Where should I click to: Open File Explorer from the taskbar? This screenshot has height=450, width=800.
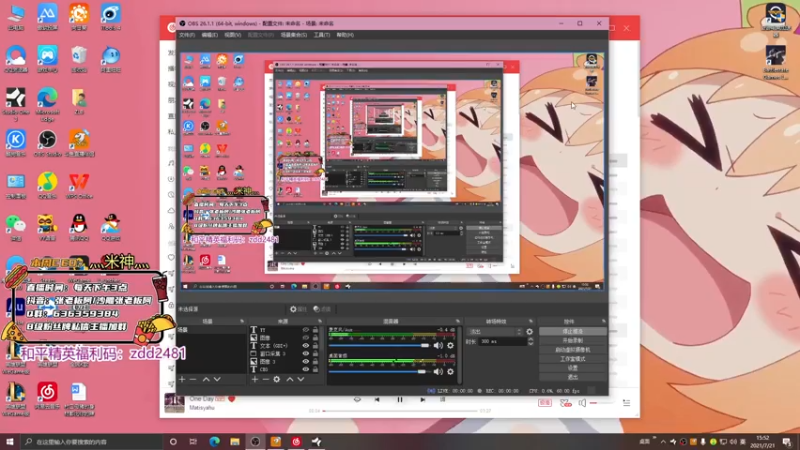(235, 442)
